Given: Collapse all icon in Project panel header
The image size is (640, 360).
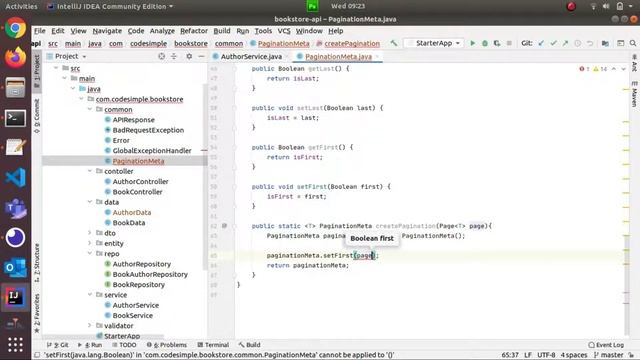Looking at the screenshot, I should (x=174, y=56).
